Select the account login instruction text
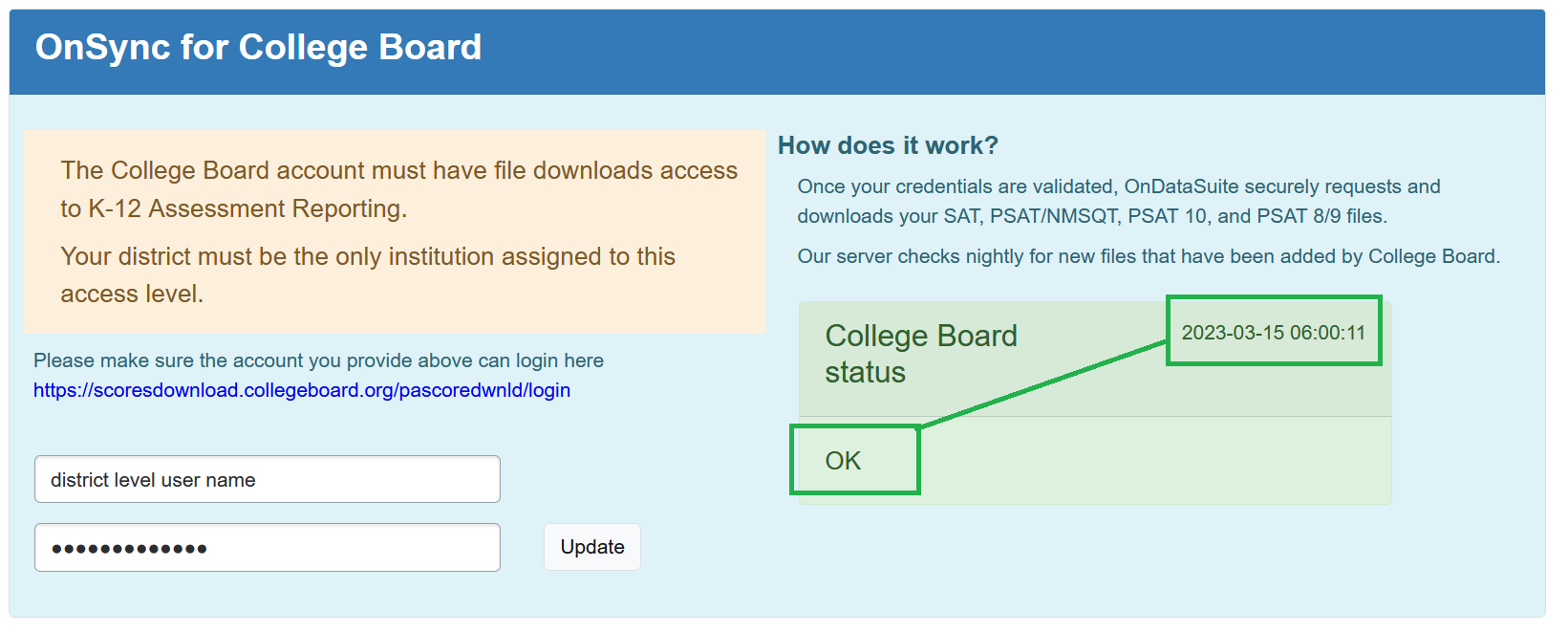 pyautogui.click(x=318, y=360)
